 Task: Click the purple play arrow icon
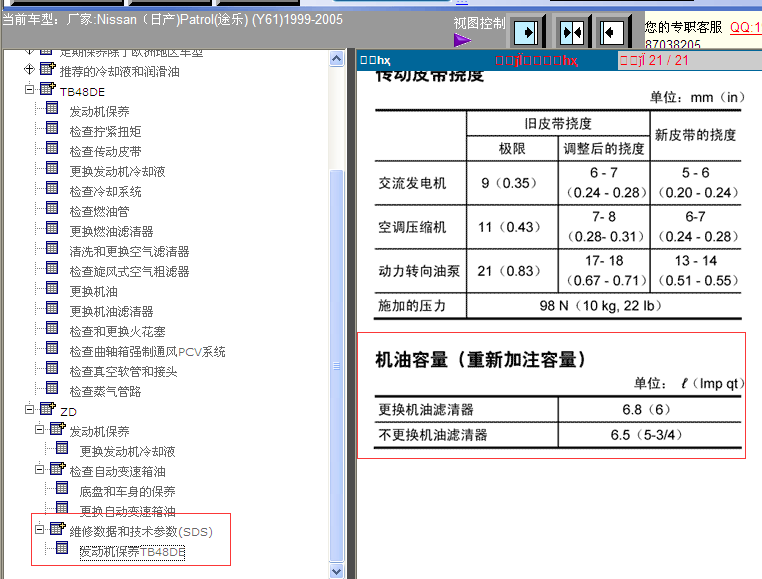(x=463, y=40)
